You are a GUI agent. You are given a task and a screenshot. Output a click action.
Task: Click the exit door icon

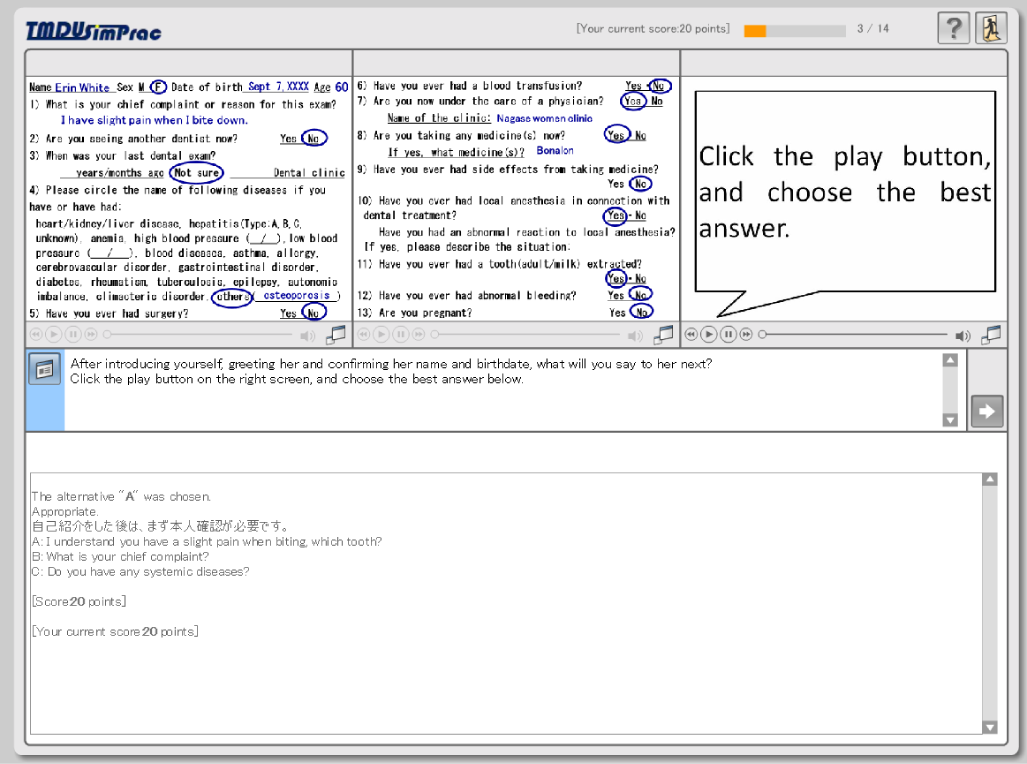click(x=991, y=29)
